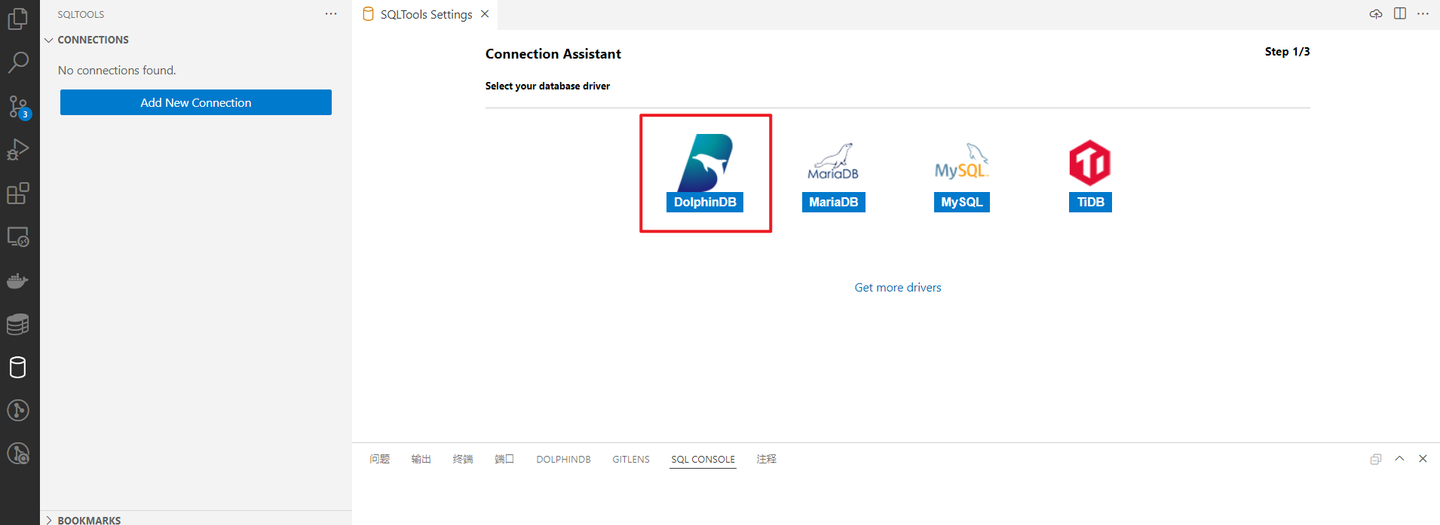
Task: Open the Extensions view
Action: pyautogui.click(x=18, y=193)
